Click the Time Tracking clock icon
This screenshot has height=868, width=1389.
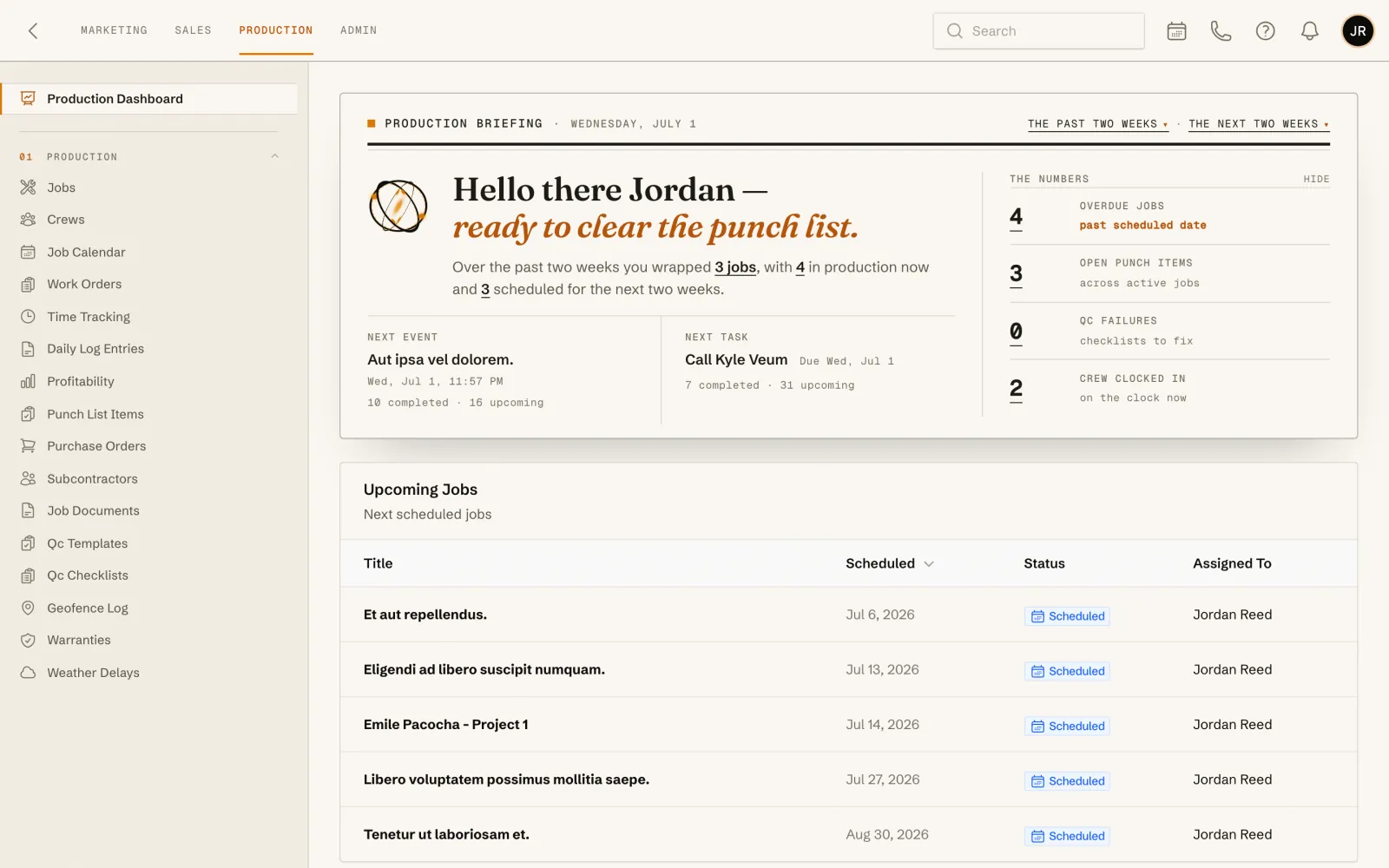click(x=28, y=317)
